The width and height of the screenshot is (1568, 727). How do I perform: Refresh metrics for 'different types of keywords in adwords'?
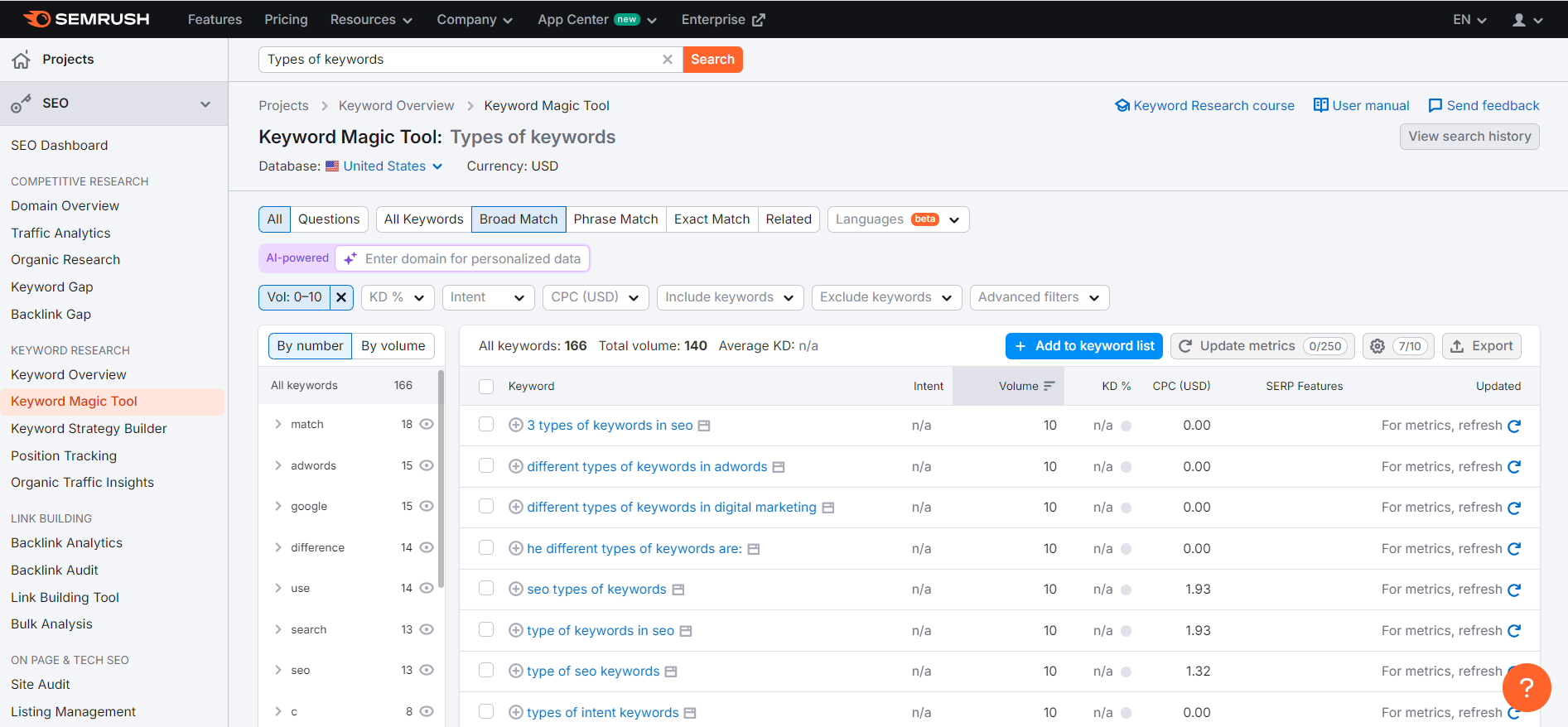click(1514, 467)
